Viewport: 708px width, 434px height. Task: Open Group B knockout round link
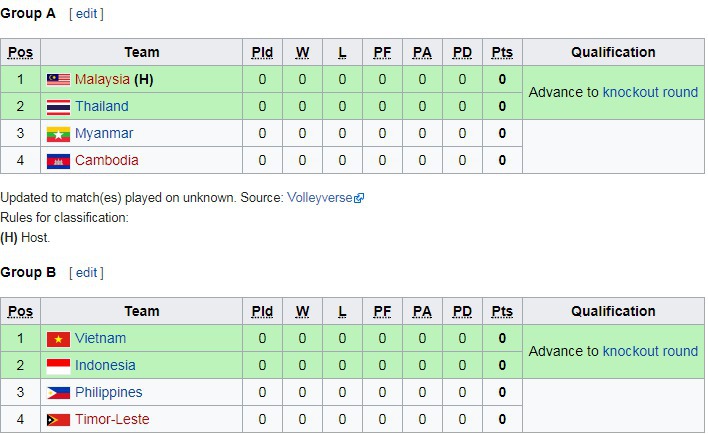click(x=650, y=351)
